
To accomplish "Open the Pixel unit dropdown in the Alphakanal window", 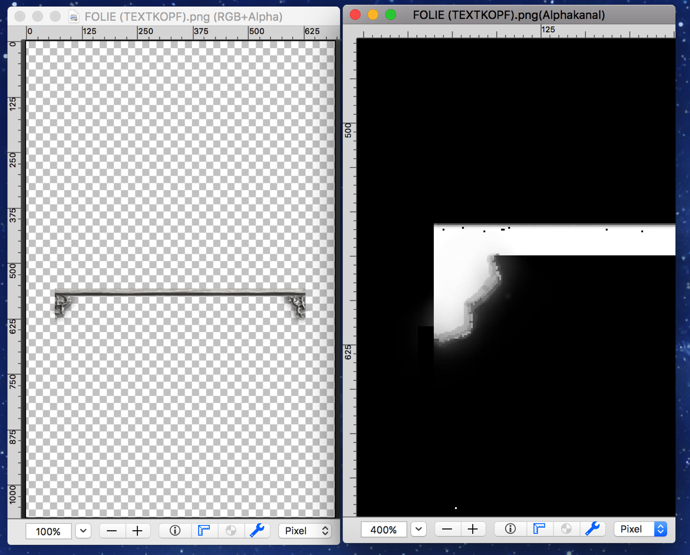I will (641, 529).
